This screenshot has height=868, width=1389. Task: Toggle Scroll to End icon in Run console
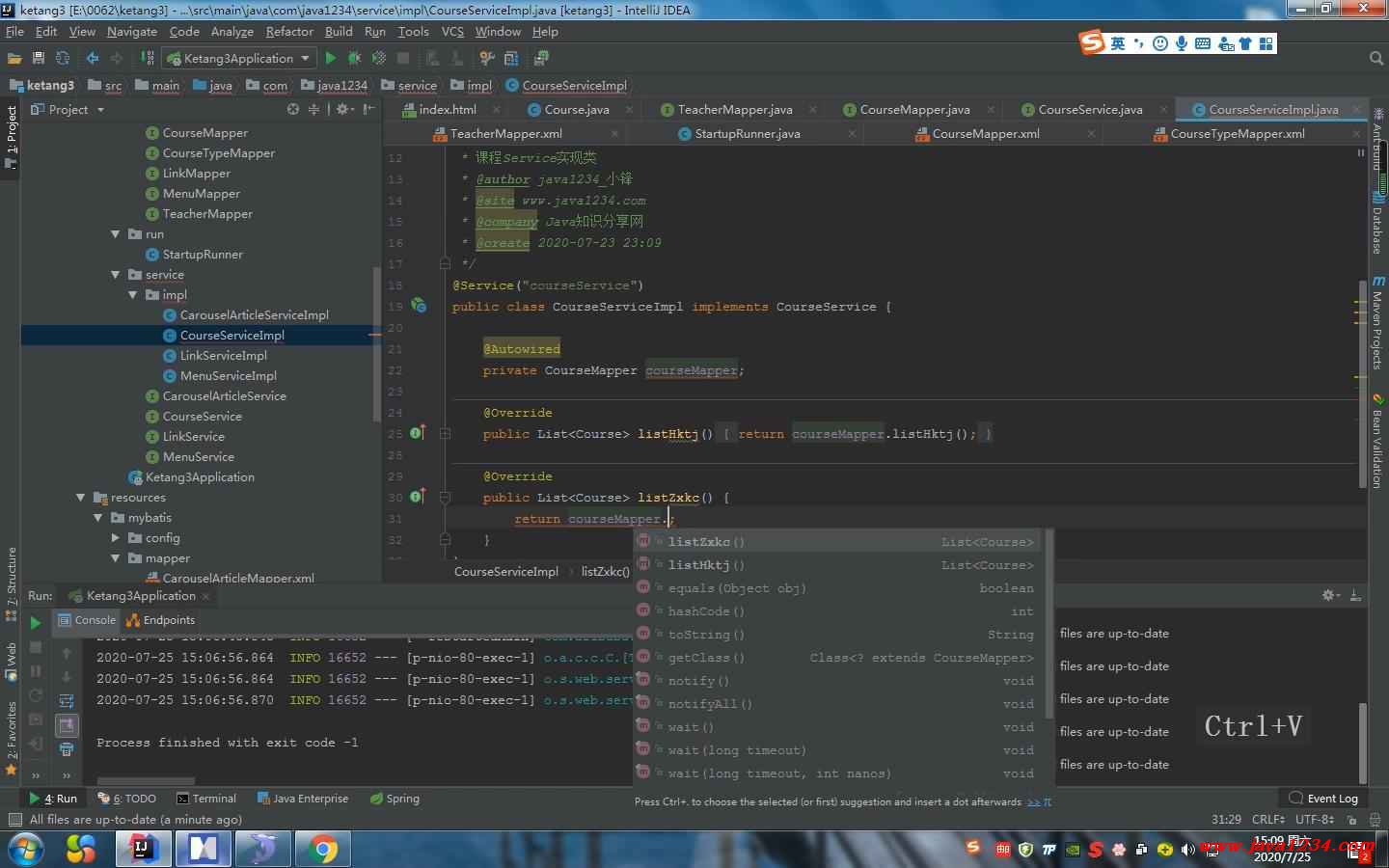pos(67,725)
